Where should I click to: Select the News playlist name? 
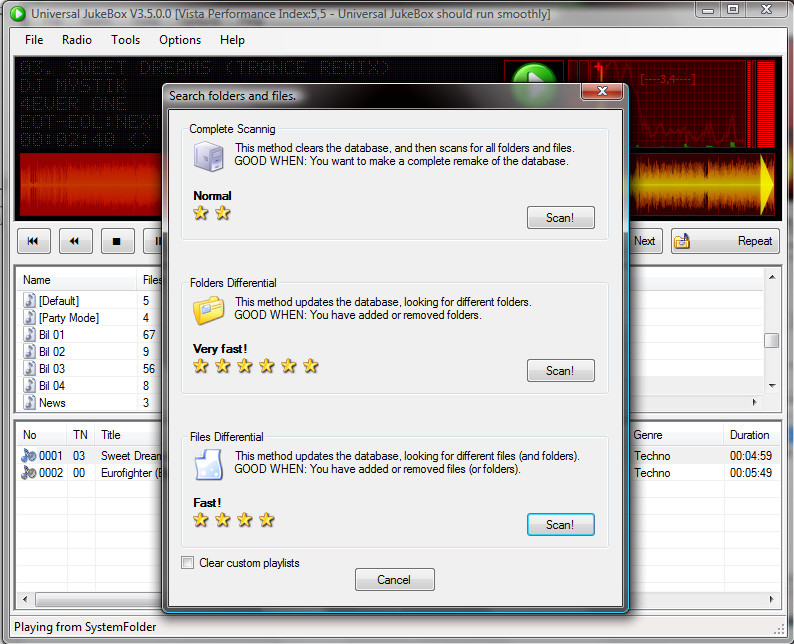pyautogui.click(x=52, y=402)
